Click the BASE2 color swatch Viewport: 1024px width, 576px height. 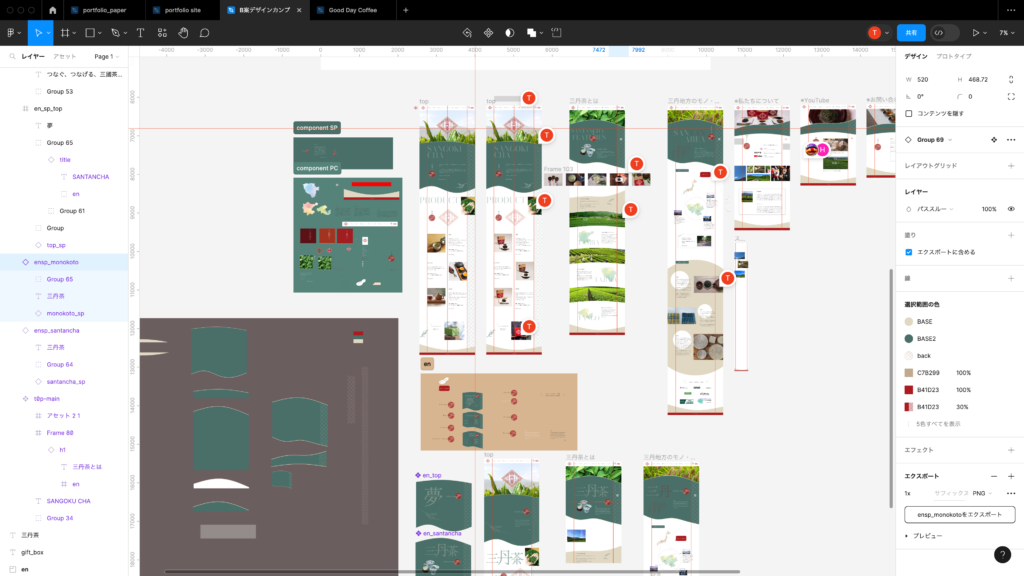(x=909, y=339)
